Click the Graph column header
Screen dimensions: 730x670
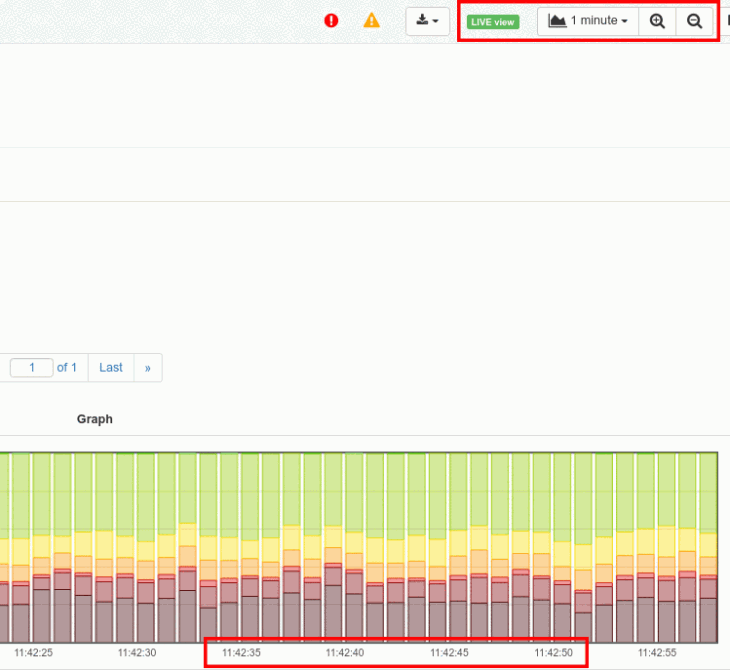click(x=95, y=419)
